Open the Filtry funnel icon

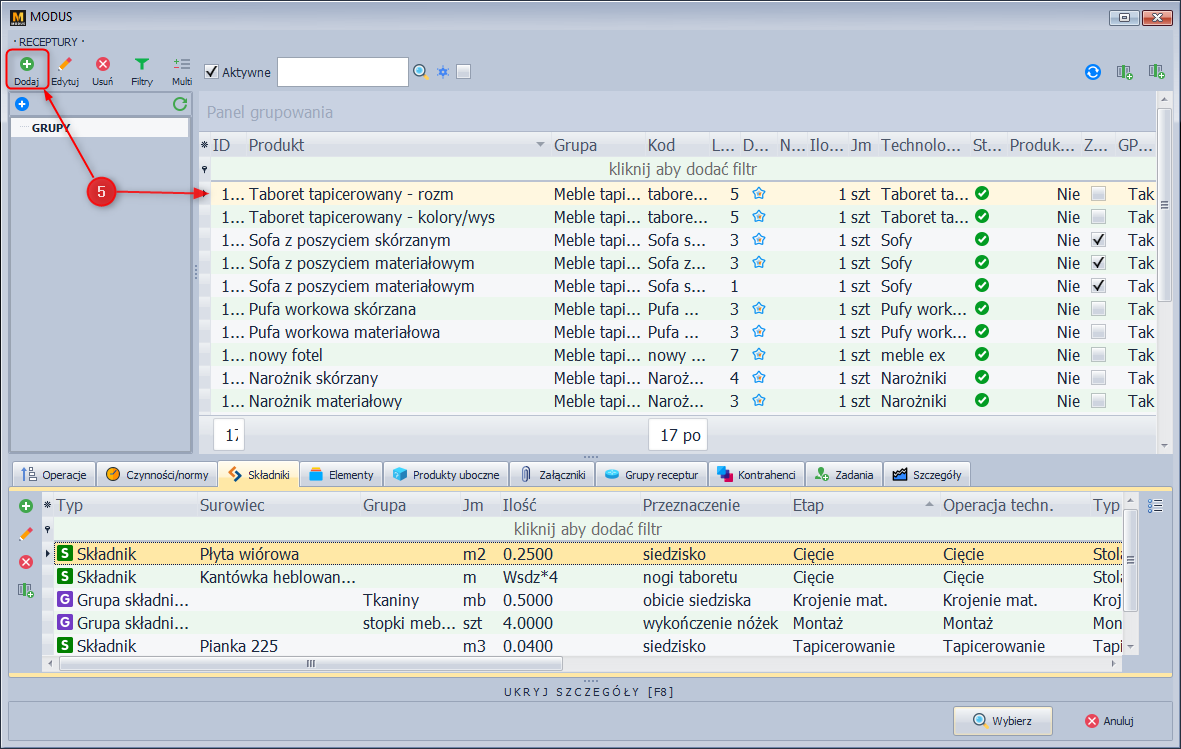142,65
